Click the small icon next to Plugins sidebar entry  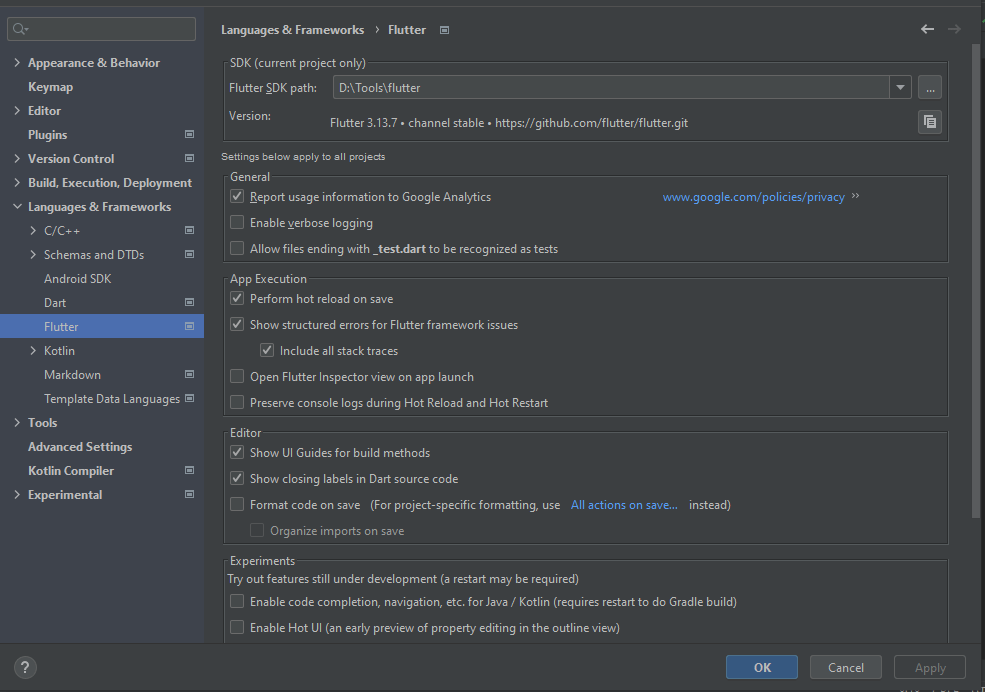coord(189,134)
